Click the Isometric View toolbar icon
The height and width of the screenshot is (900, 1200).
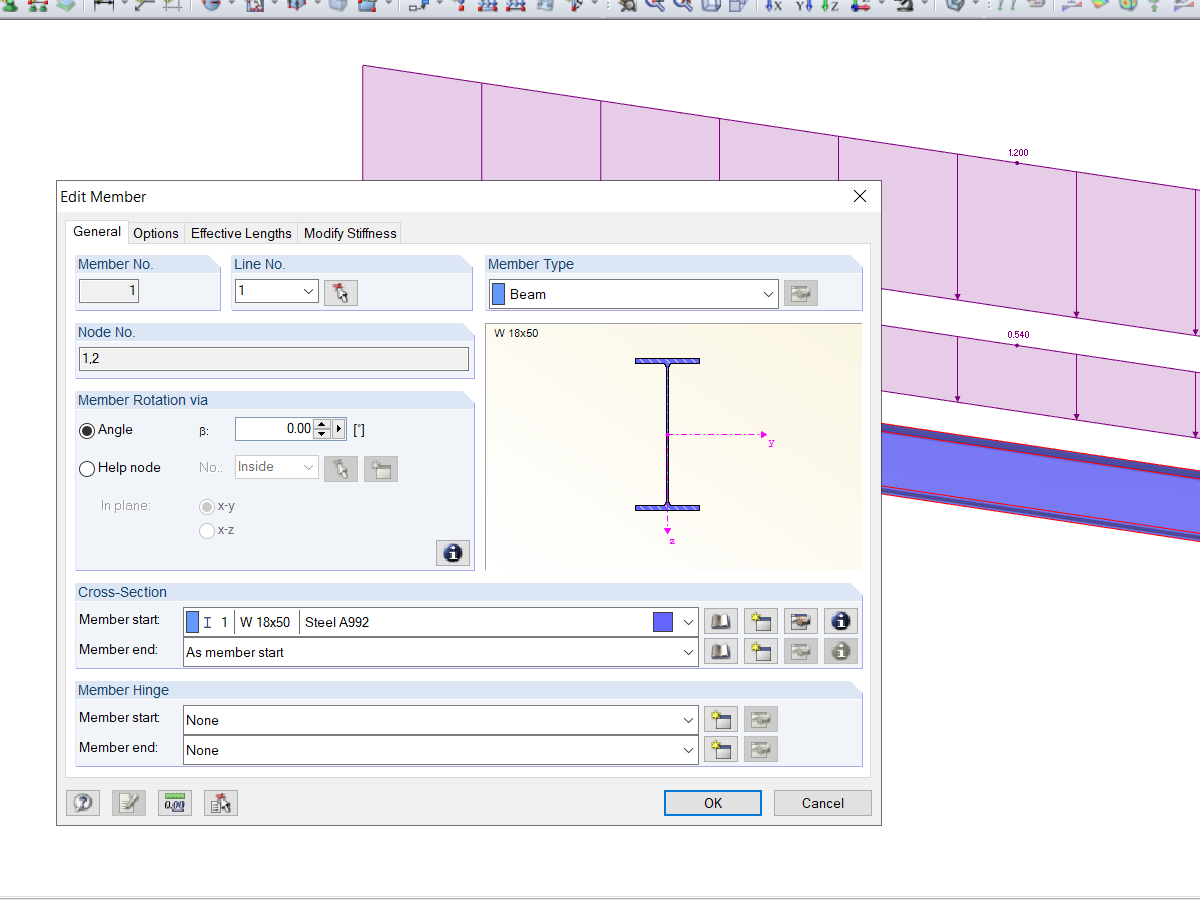862,7
